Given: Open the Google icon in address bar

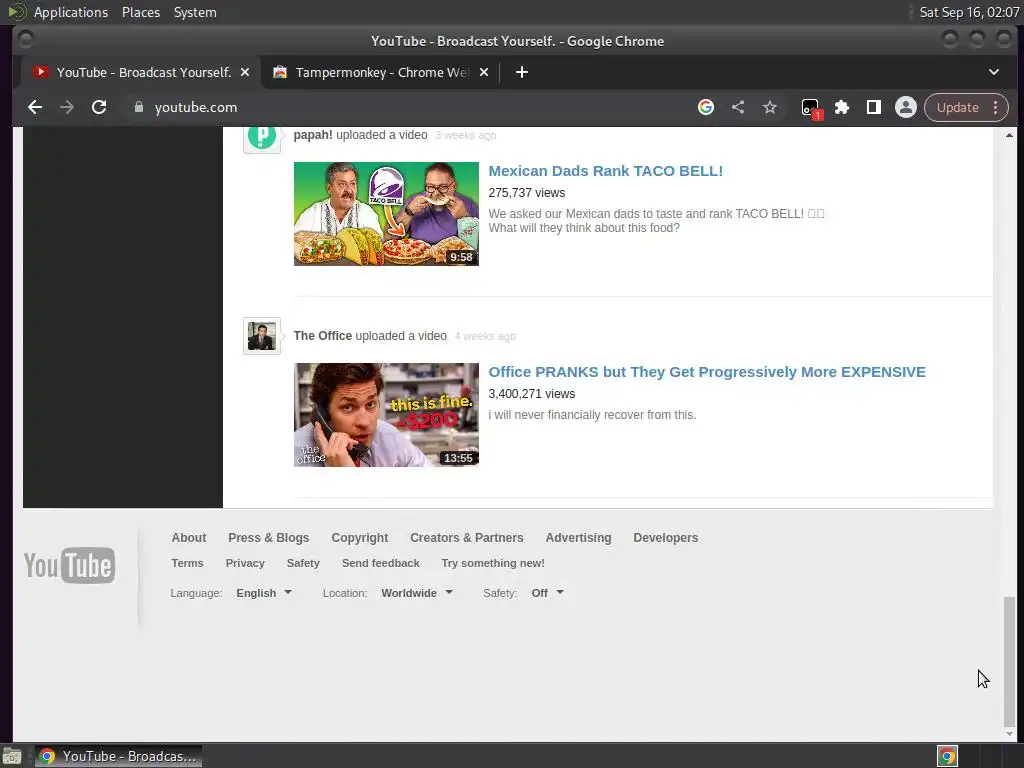Looking at the screenshot, I should click(705, 107).
